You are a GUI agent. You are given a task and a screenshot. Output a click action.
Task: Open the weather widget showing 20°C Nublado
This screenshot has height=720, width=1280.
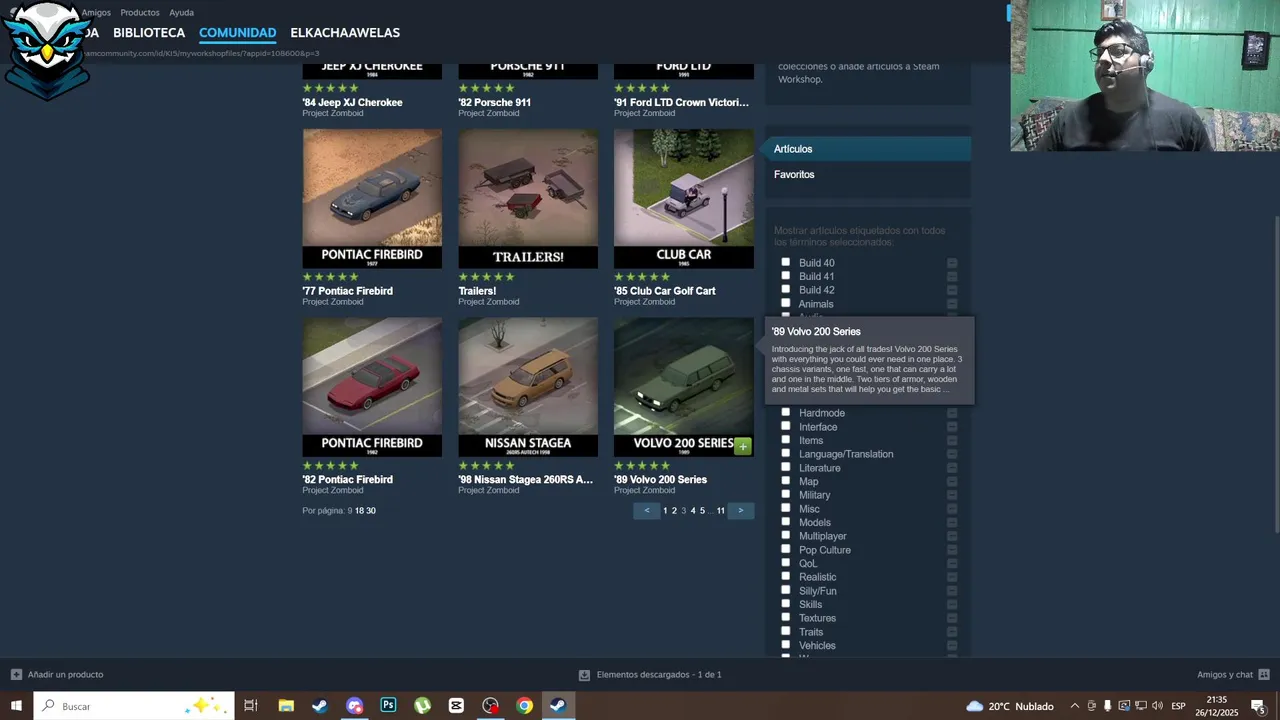click(1009, 706)
